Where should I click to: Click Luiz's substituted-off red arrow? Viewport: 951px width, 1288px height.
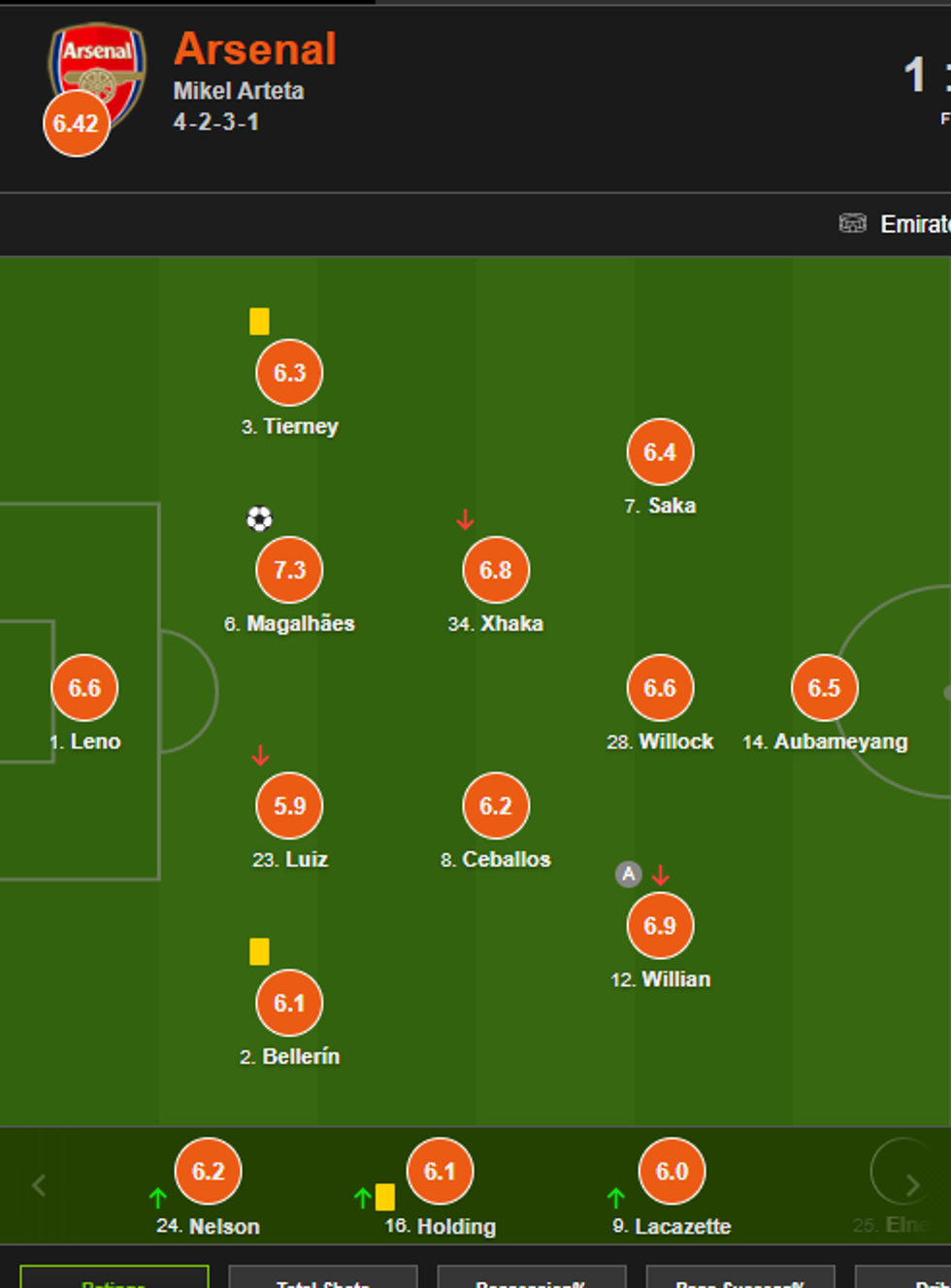tap(260, 755)
